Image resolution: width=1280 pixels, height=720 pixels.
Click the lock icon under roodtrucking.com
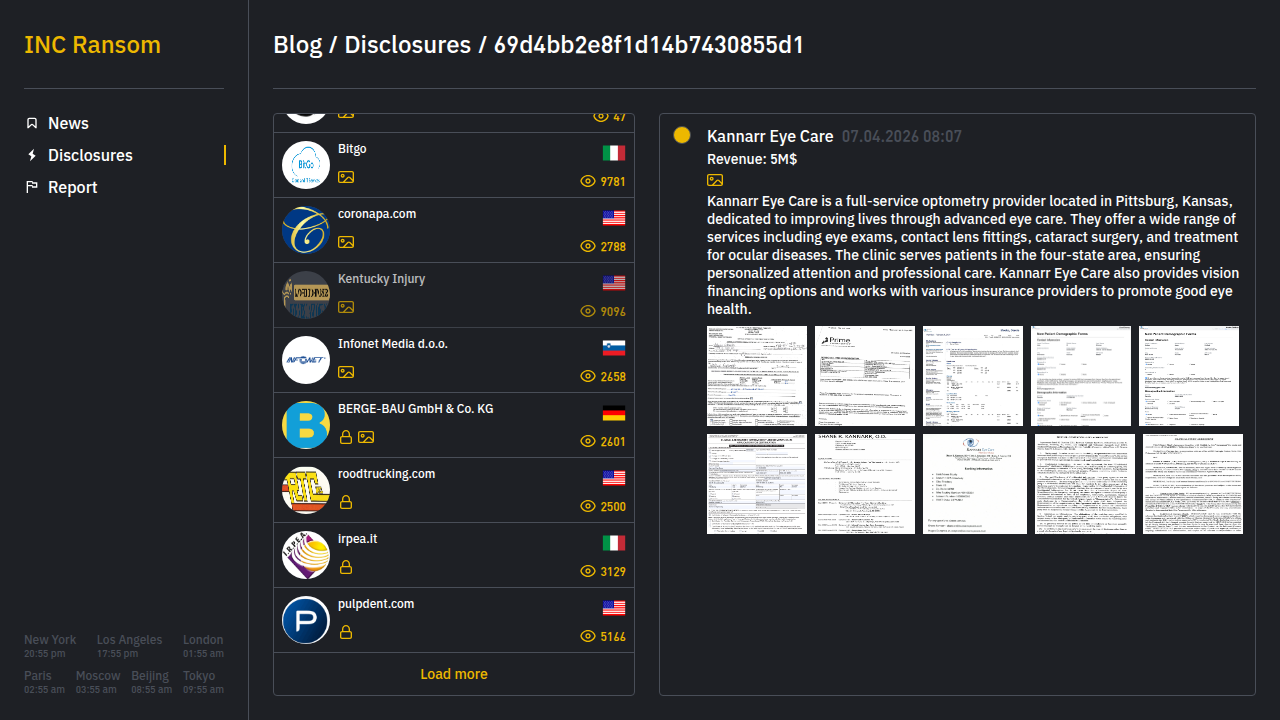coord(346,502)
